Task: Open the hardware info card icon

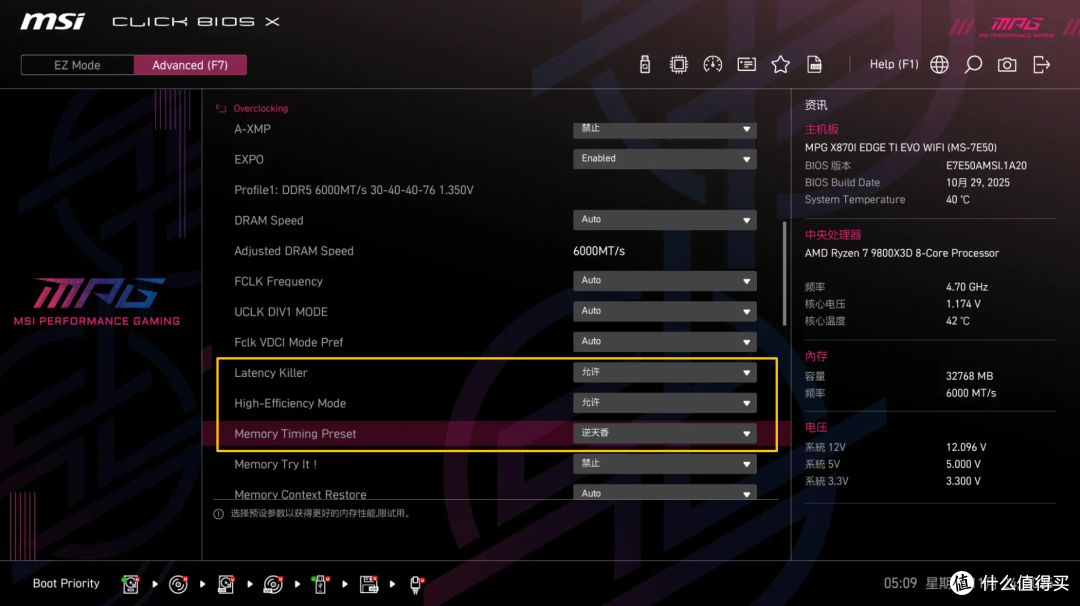Action: click(x=747, y=65)
